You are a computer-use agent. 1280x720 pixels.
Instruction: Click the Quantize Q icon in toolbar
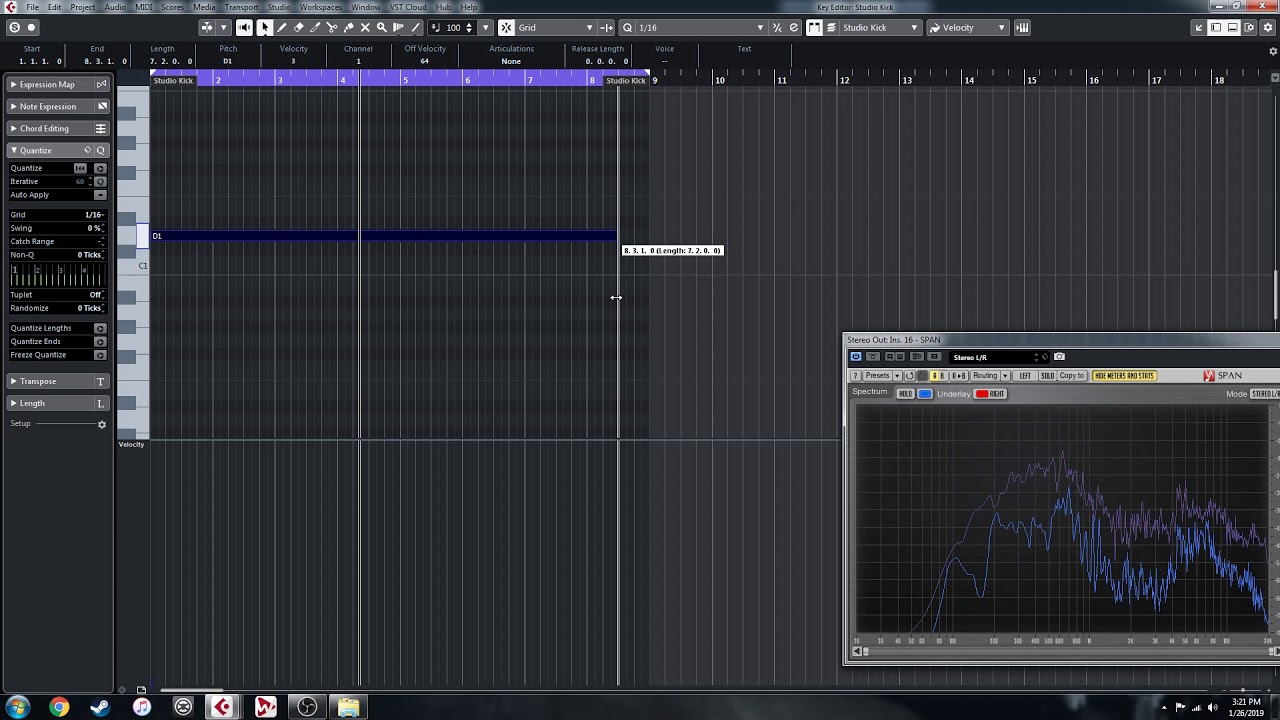(627, 28)
